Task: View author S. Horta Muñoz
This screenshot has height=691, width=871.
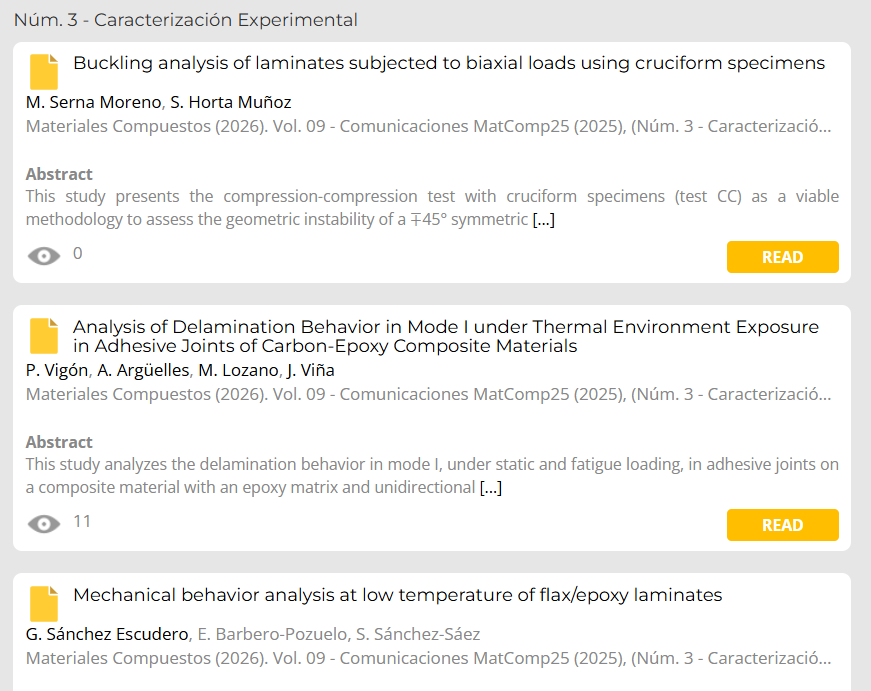Action: pos(231,102)
